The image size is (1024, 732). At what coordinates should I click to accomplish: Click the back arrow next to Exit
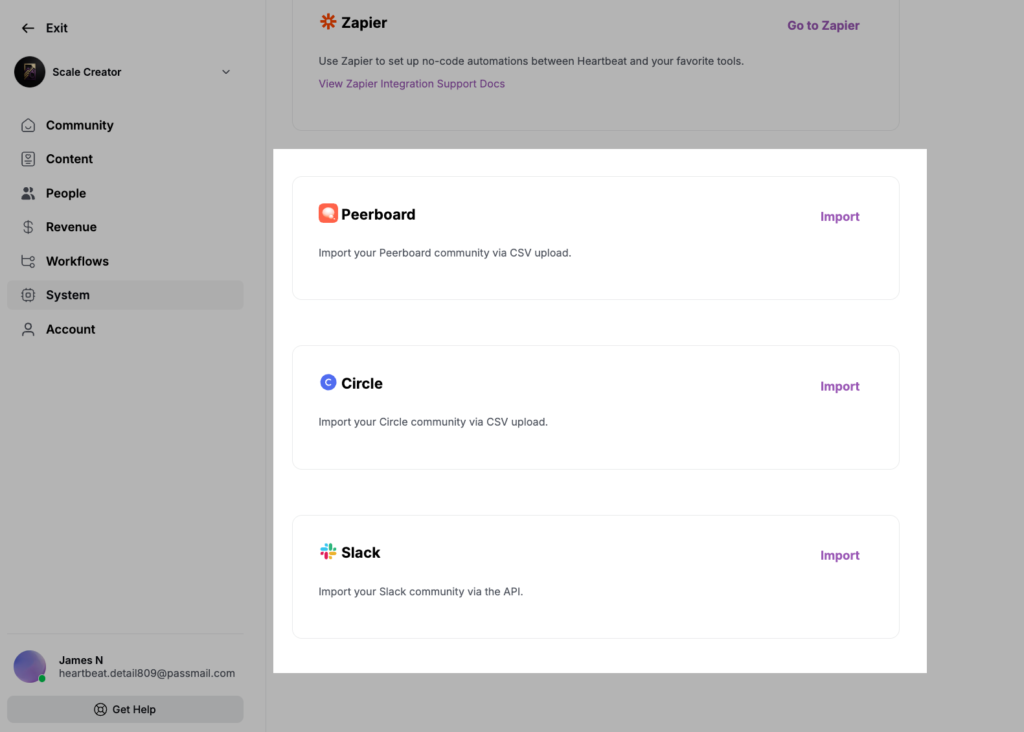27,28
